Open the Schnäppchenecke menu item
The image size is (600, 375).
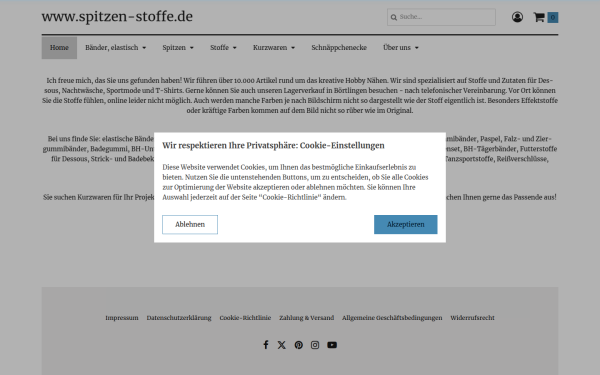click(x=339, y=47)
